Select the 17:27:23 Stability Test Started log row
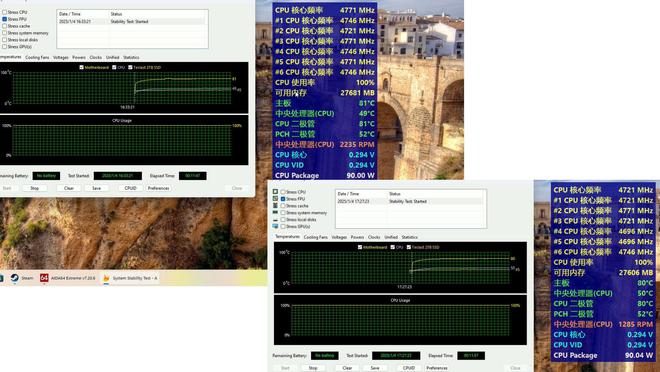The width and height of the screenshot is (660, 372). (x=410, y=201)
